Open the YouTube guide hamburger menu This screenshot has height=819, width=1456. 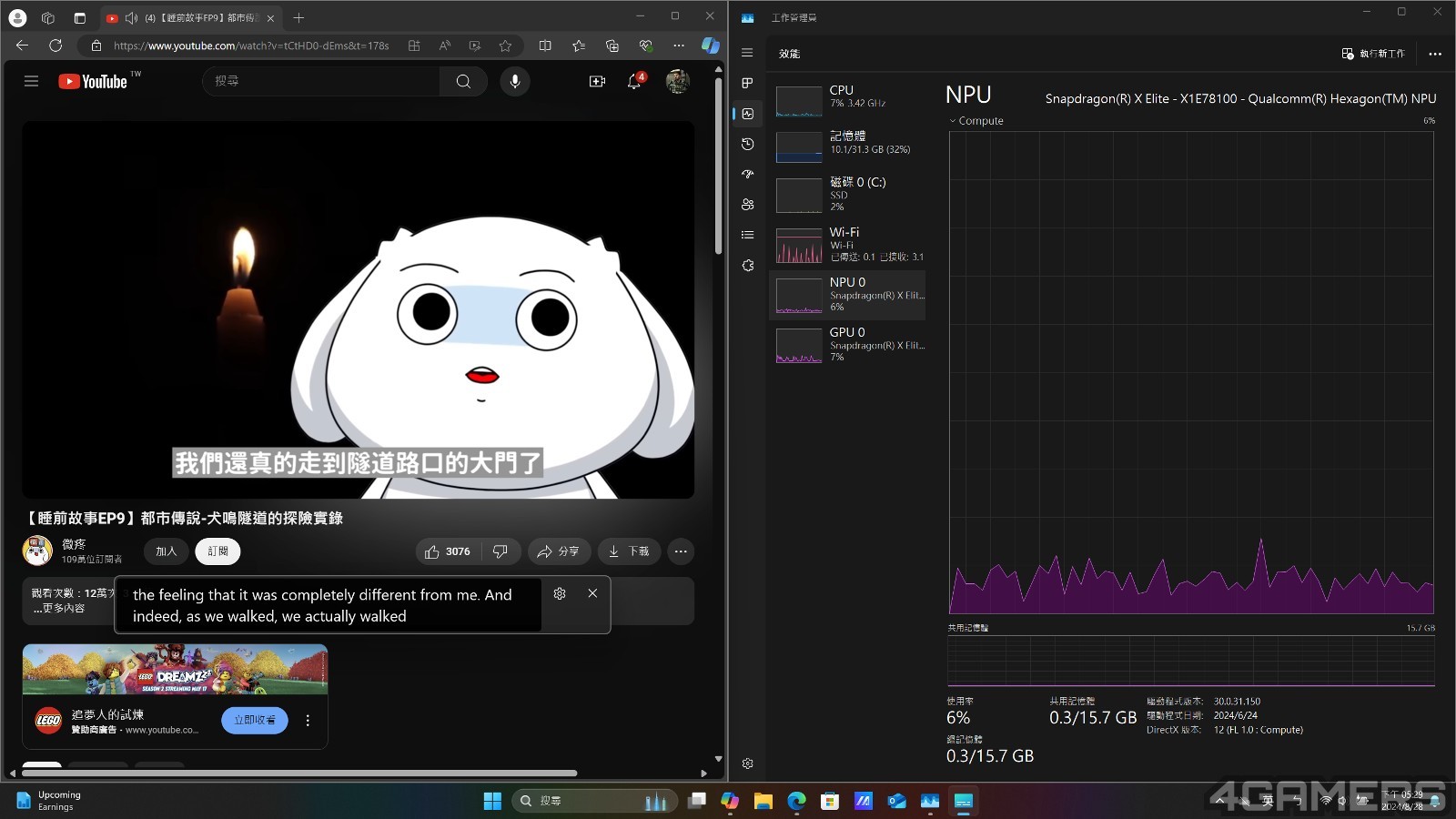click(x=31, y=81)
